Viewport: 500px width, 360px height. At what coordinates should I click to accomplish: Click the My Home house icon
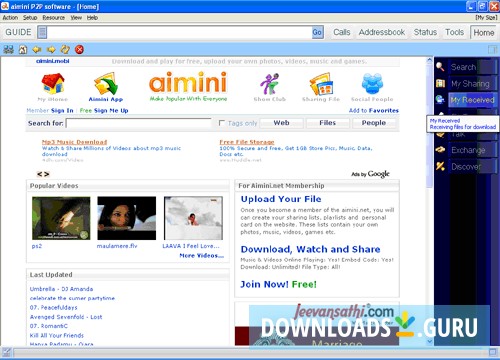[x=53, y=83]
